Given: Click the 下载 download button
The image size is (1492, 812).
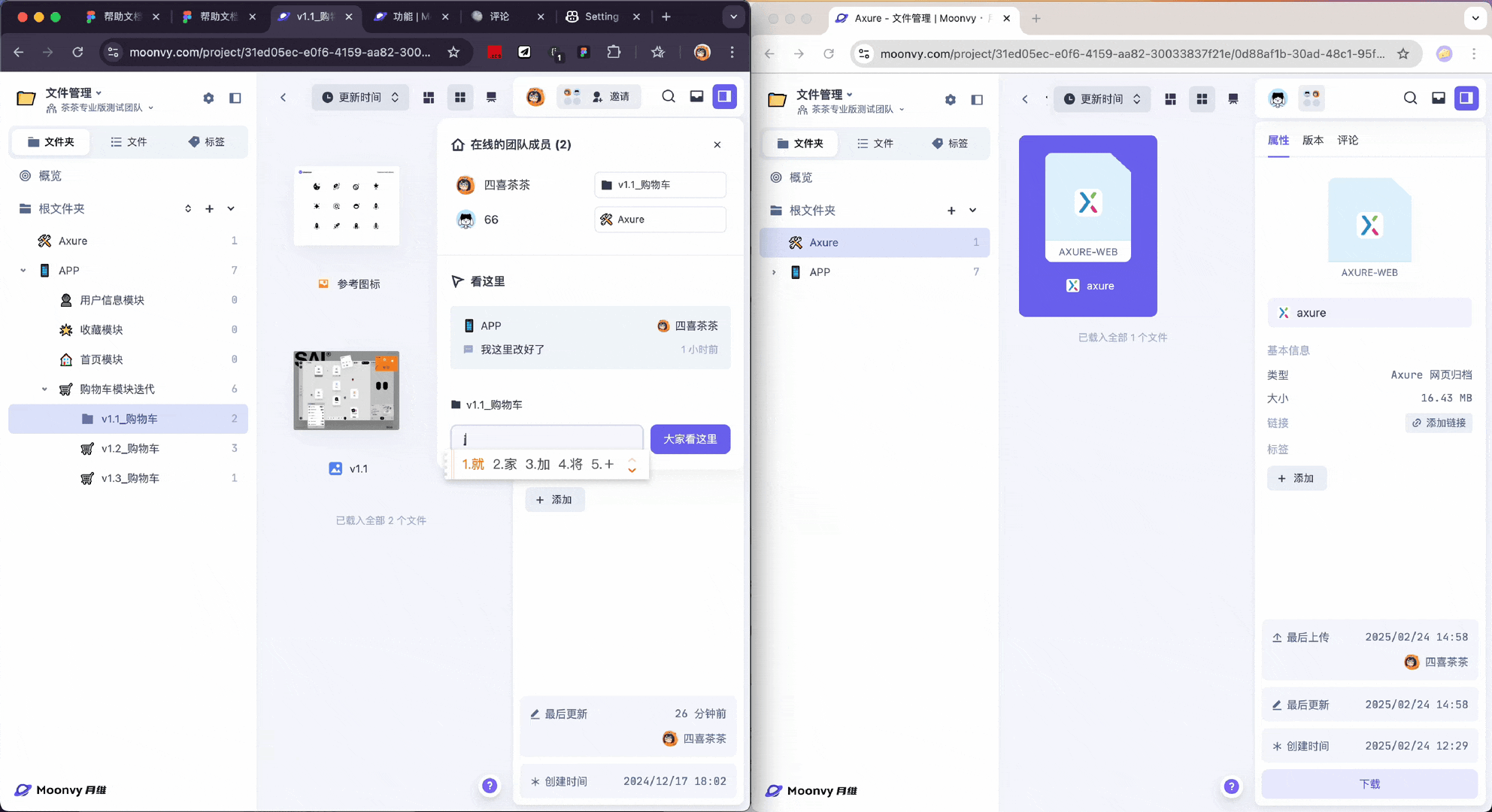Looking at the screenshot, I should coord(1369,784).
